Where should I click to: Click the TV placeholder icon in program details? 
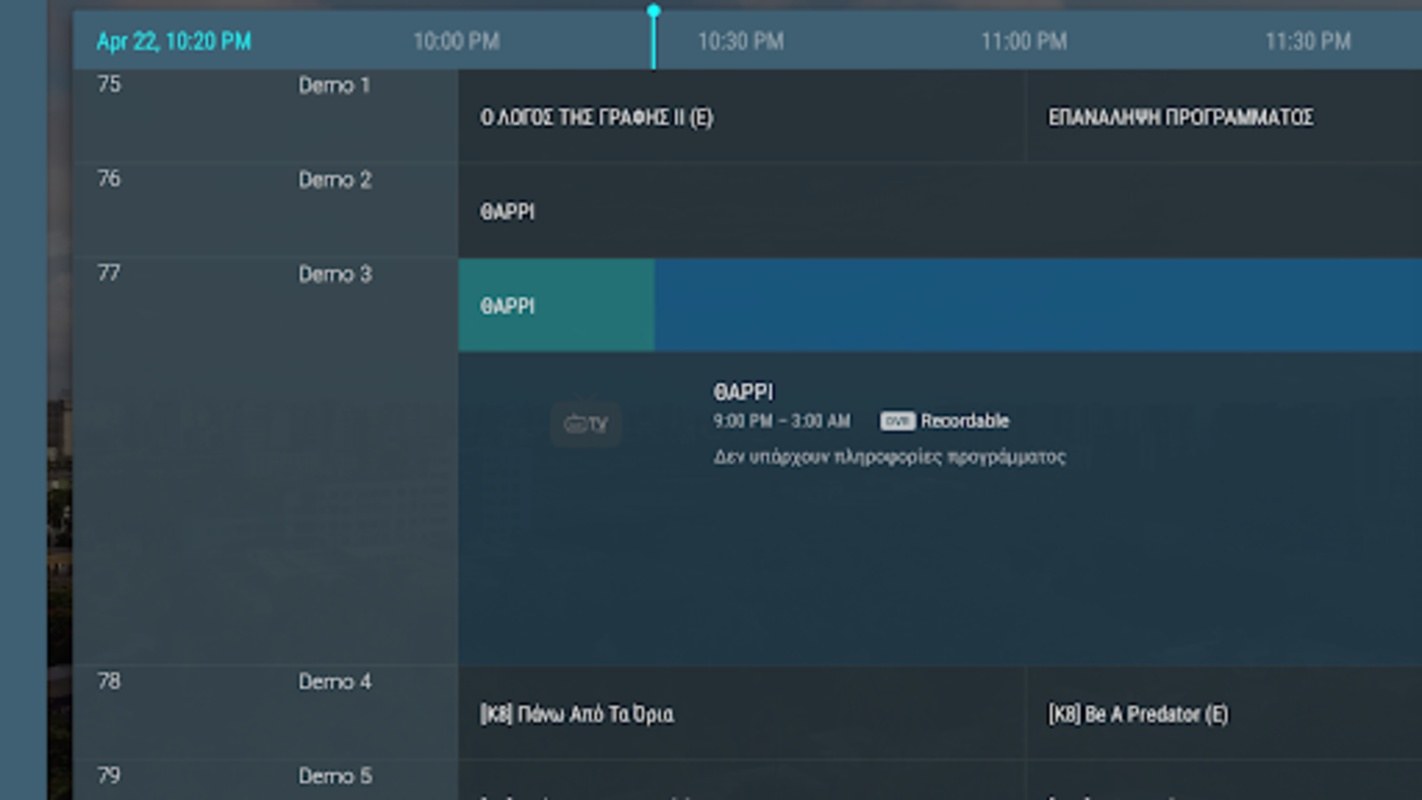point(586,424)
